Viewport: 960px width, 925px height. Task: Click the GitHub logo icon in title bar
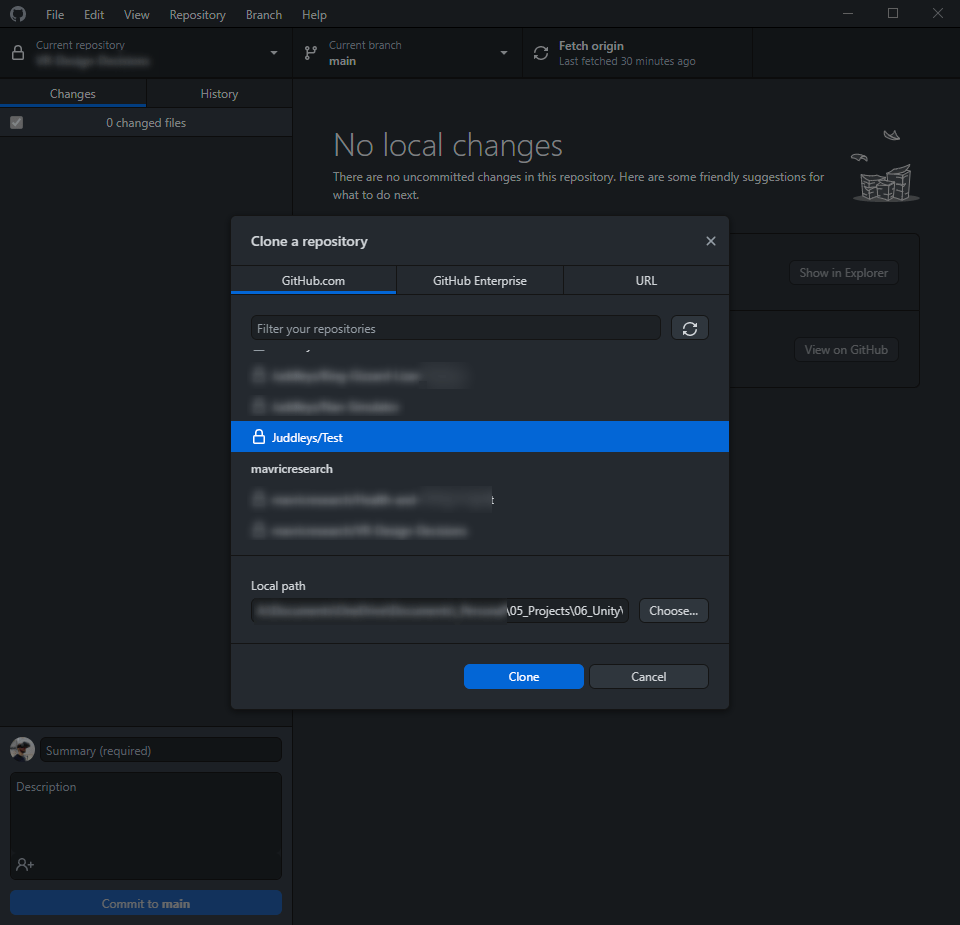18,15
